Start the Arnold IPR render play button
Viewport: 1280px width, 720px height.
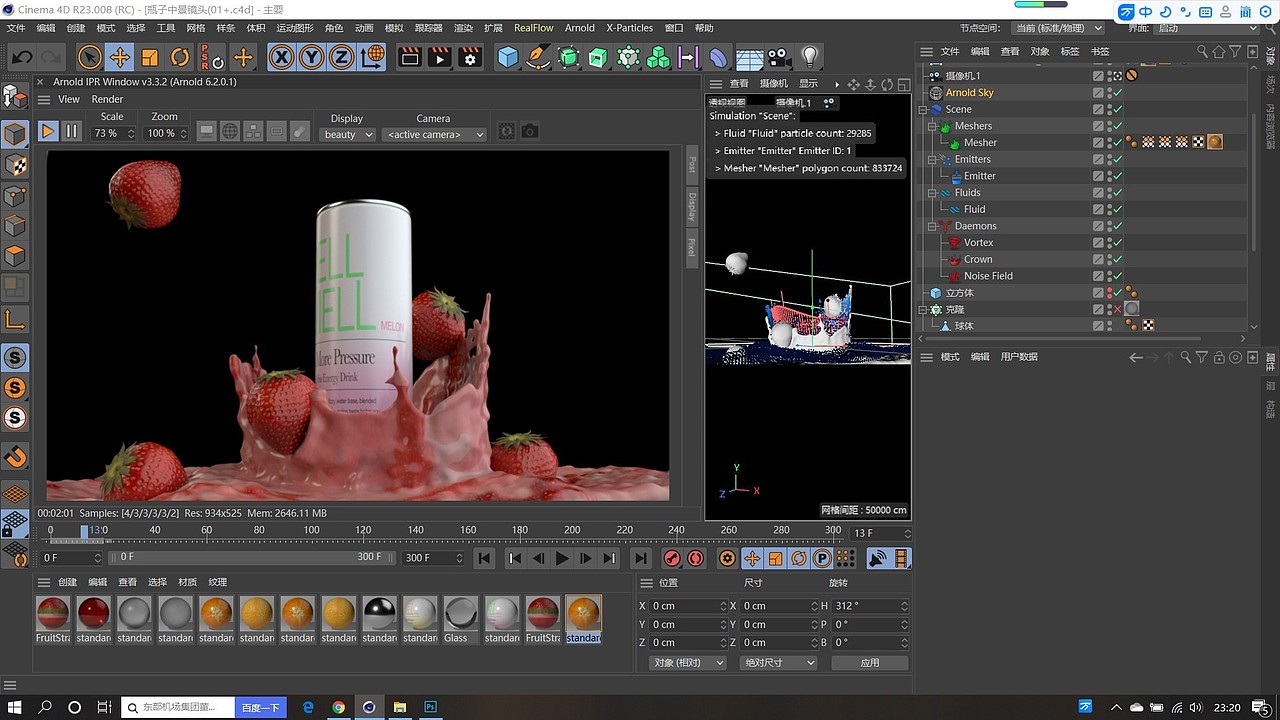pos(48,131)
